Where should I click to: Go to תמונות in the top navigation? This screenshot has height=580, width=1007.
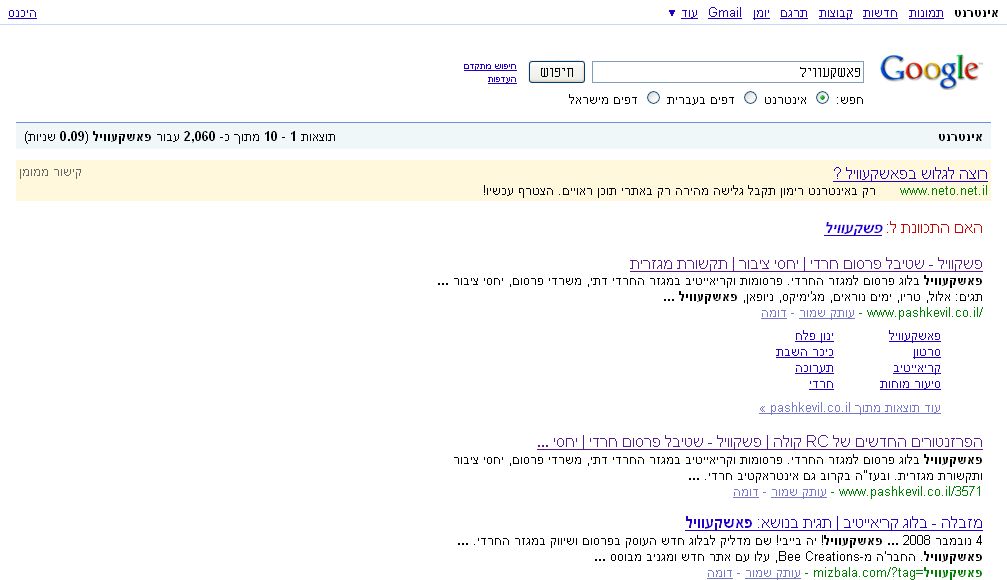[x=924, y=13]
